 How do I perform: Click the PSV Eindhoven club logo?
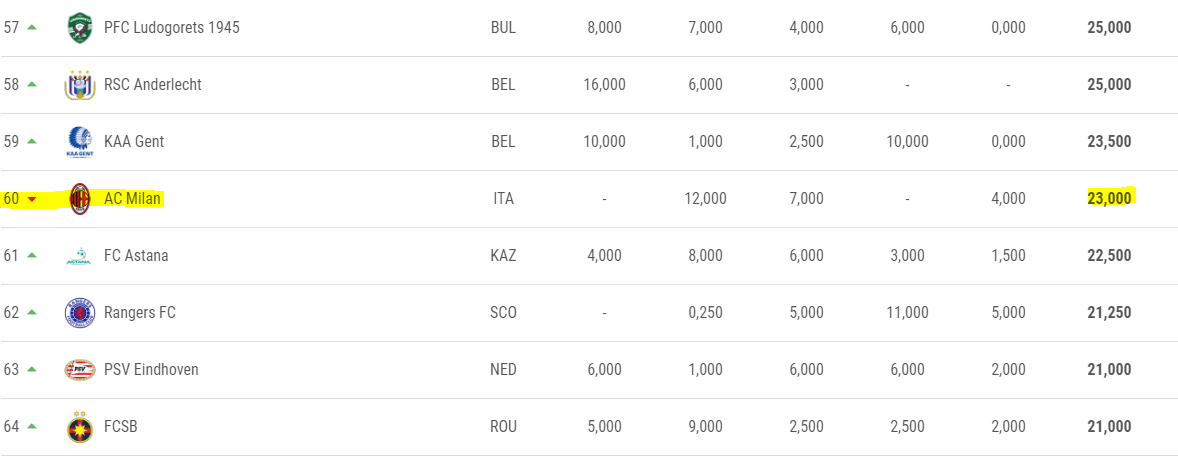pyautogui.click(x=79, y=370)
